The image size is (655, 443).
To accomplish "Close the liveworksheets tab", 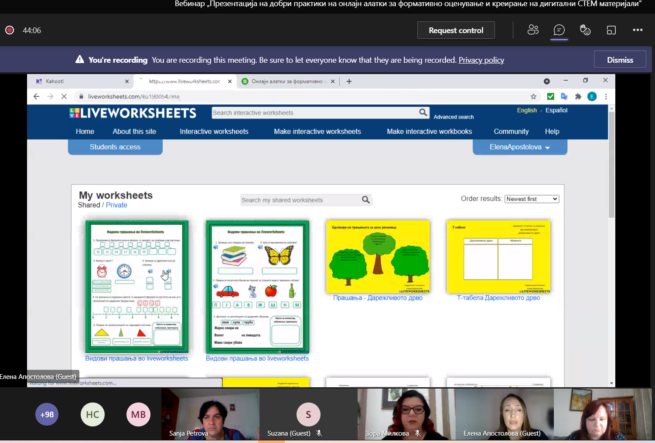I will [x=230, y=81].
